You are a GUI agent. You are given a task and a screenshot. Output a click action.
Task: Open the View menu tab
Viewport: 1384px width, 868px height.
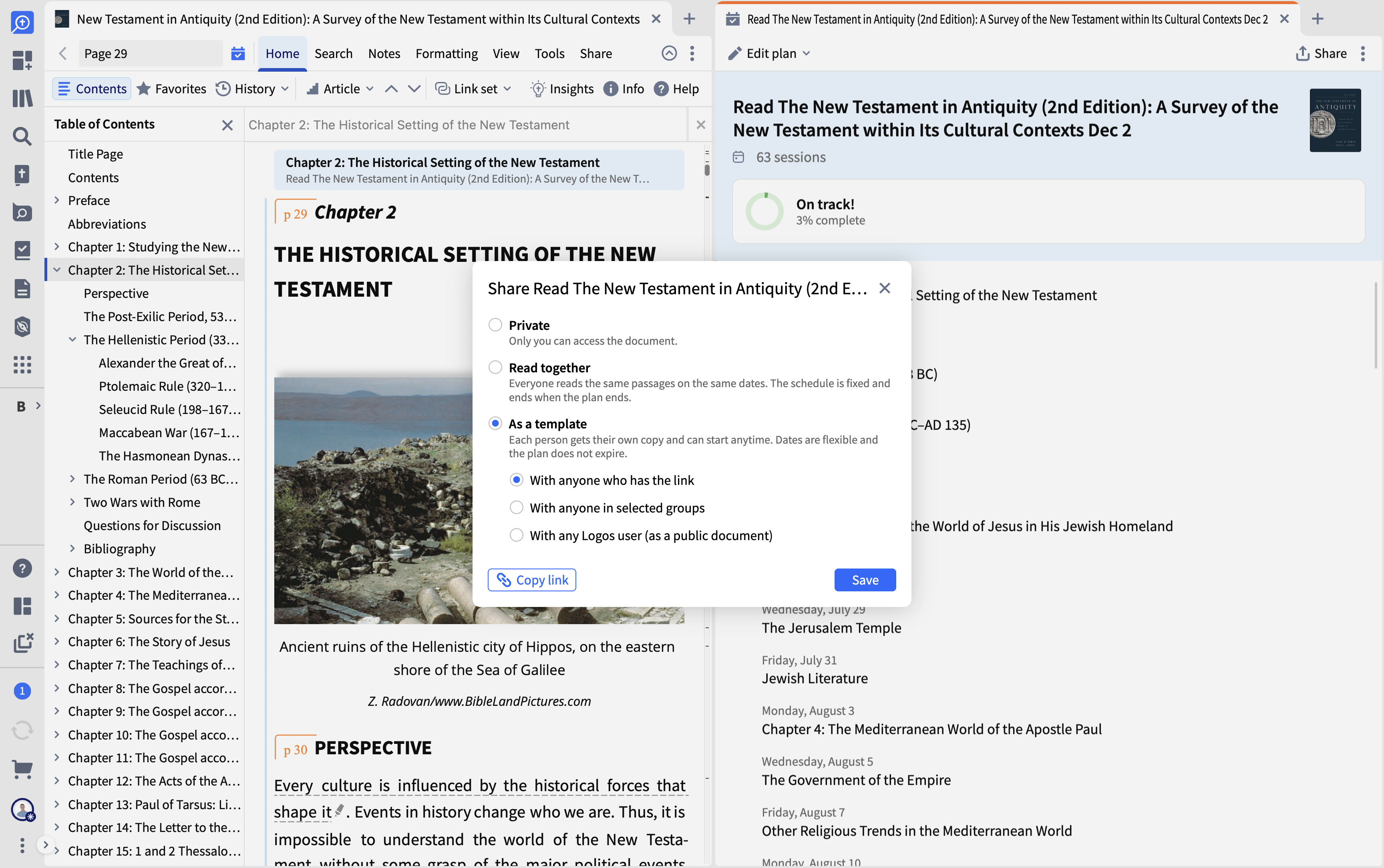coord(506,53)
